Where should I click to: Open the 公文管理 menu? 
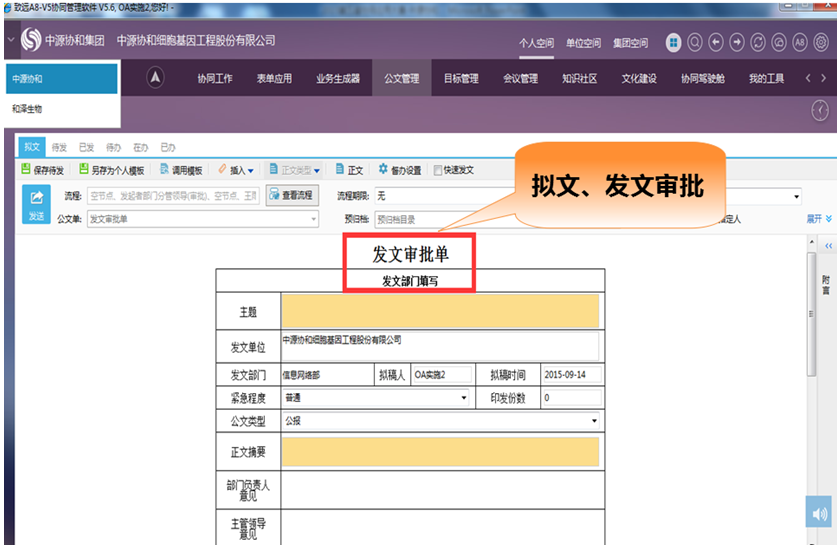click(402, 79)
